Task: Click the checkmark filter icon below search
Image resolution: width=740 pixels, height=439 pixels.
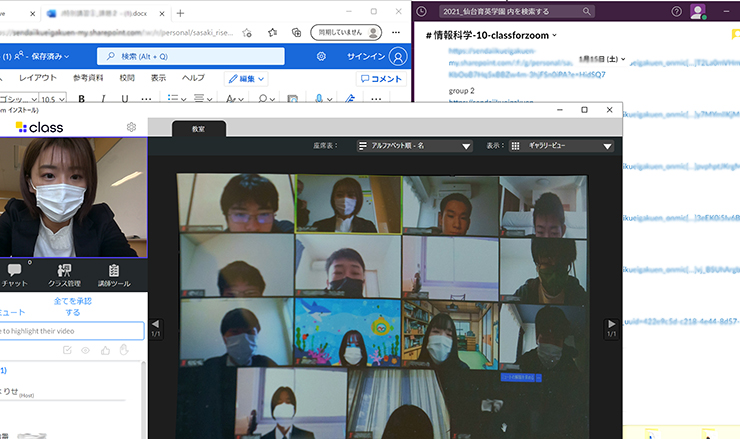Action: click(67, 350)
